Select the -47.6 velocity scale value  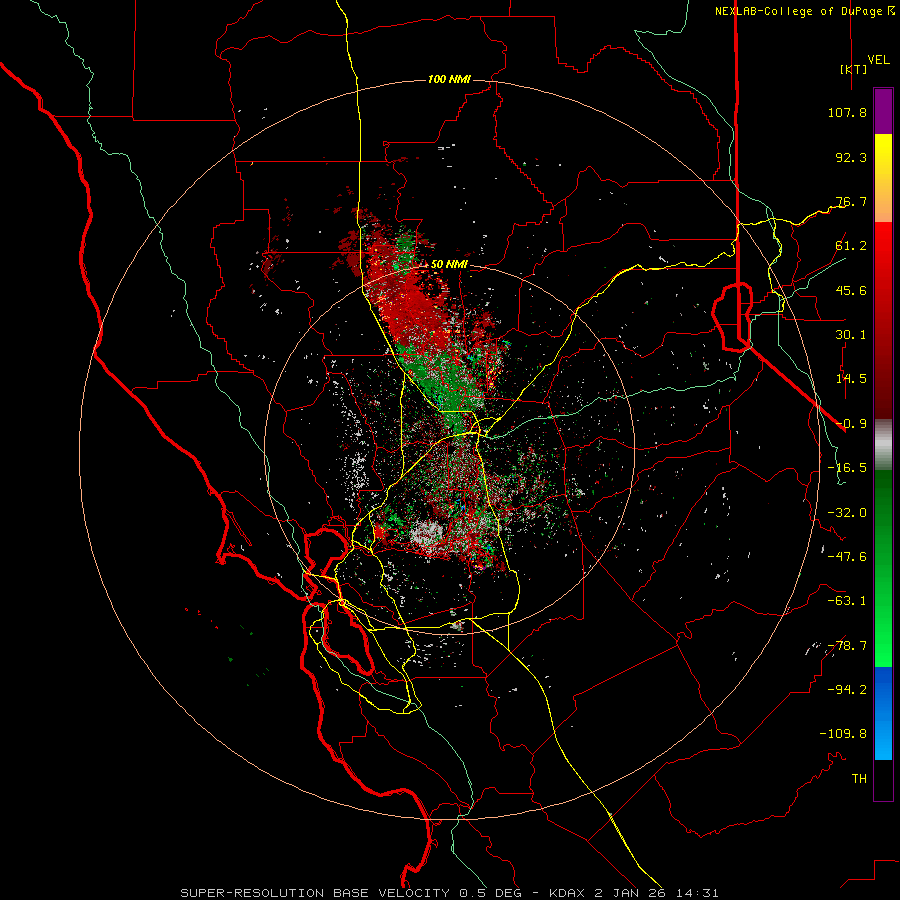(x=847, y=557)
